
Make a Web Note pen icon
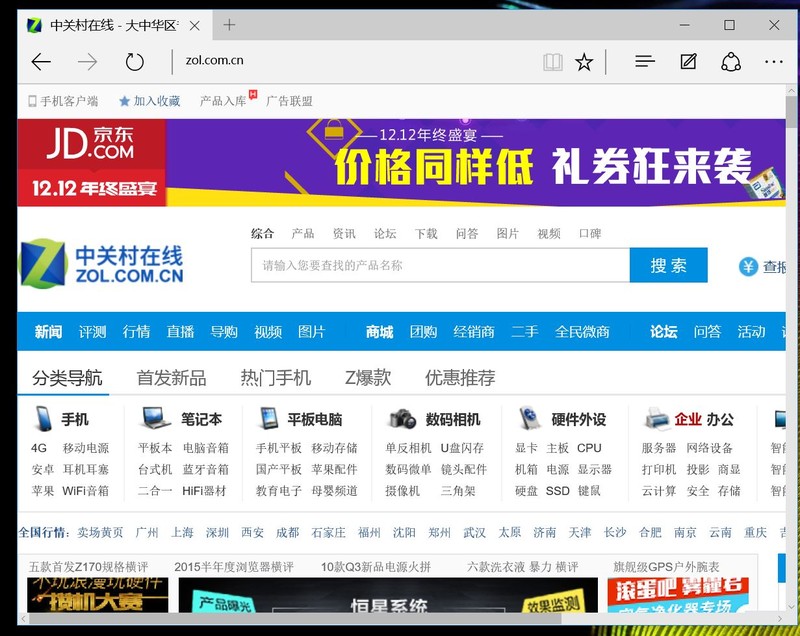coord(688,62)
